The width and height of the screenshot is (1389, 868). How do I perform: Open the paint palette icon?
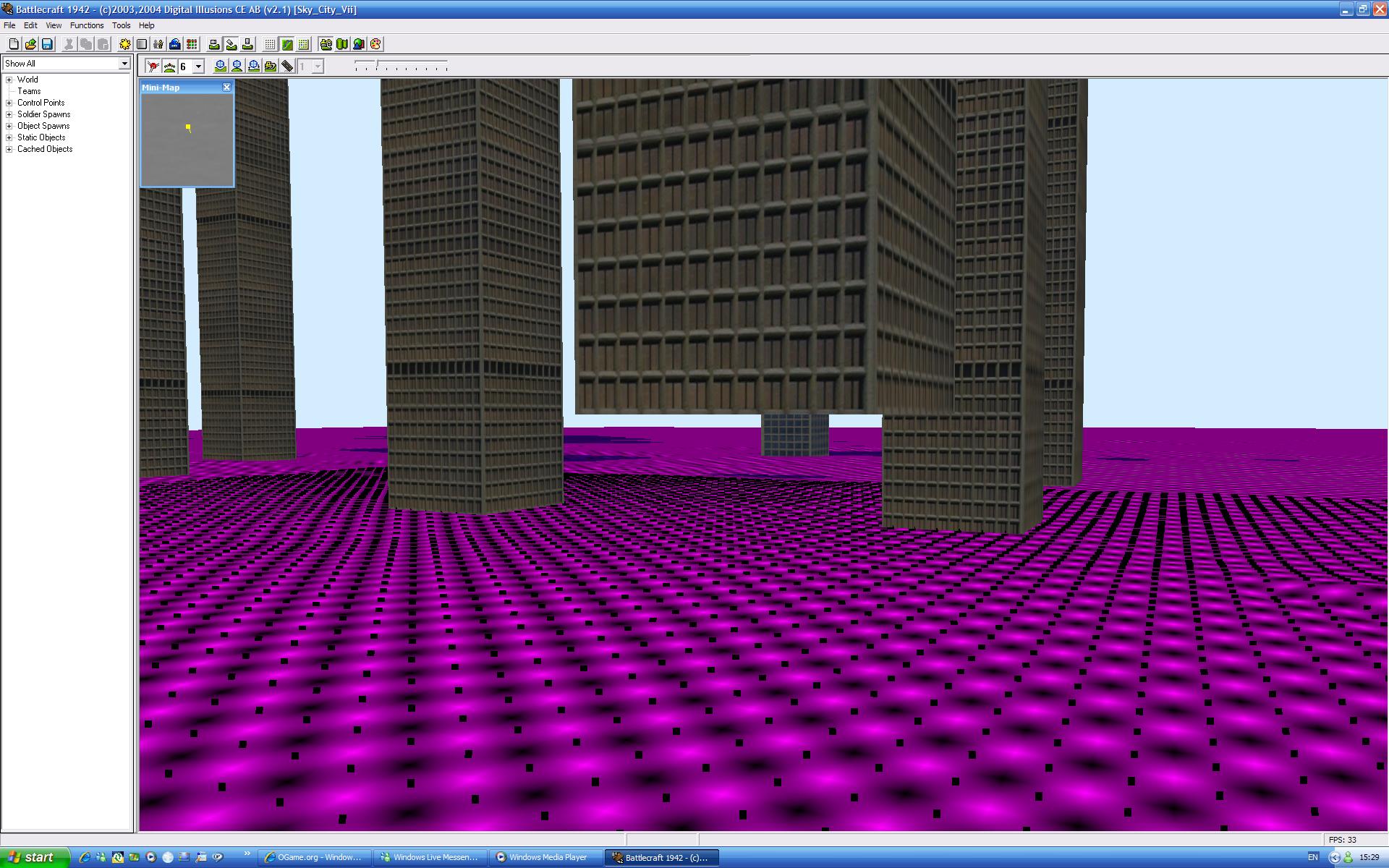375,44
